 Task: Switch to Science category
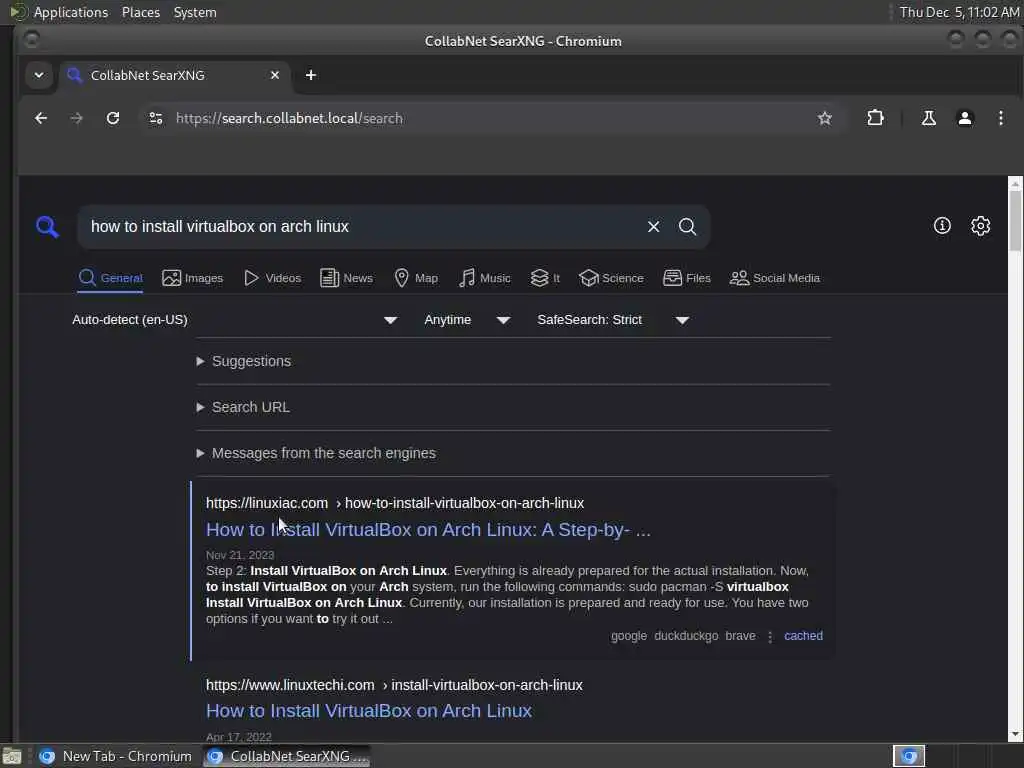tap(611, 278)
